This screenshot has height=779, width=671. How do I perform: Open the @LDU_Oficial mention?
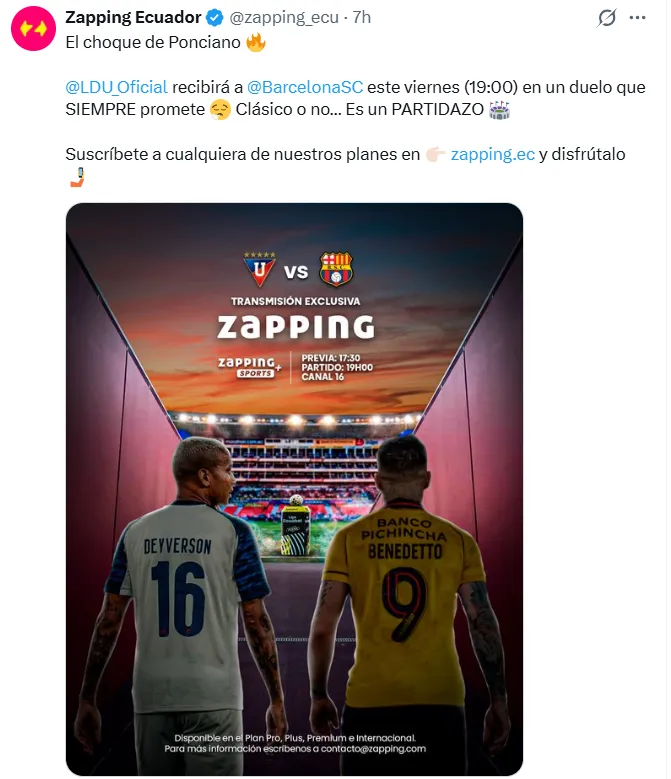coord(117,87)
